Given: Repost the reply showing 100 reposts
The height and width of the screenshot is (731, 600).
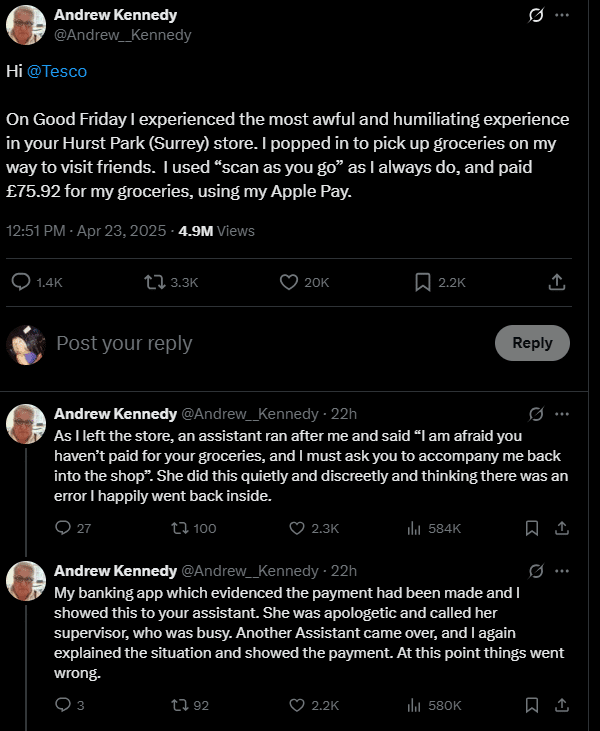Looking at the screenshot, I should (193, 528).
